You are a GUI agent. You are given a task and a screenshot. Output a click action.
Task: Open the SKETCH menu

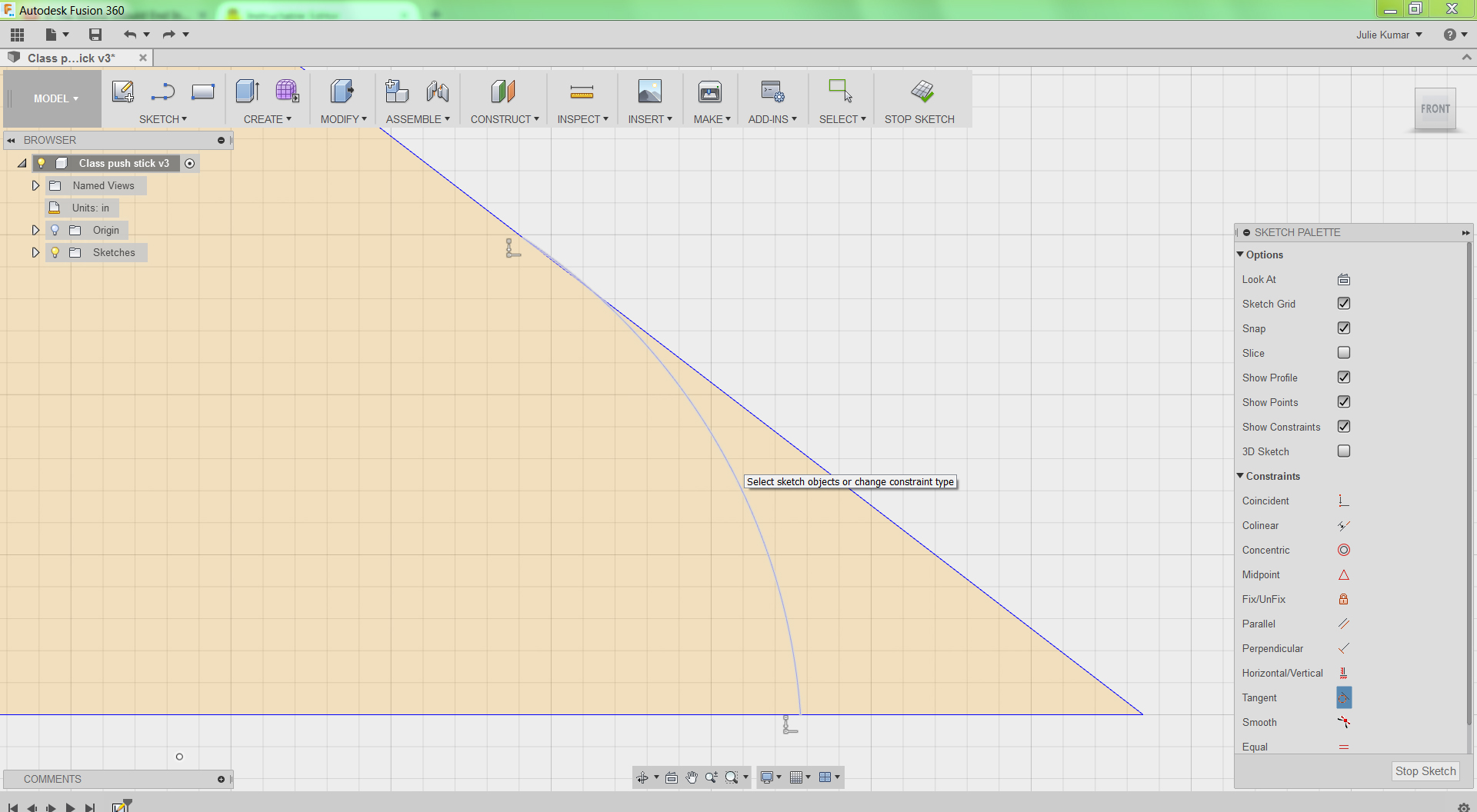coord(163,119)
